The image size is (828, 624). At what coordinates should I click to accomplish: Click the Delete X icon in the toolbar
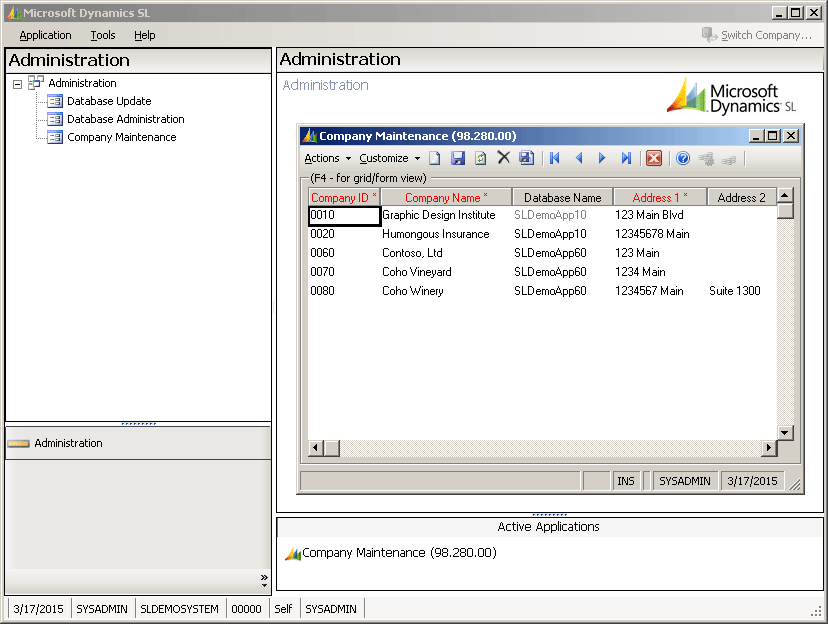tap(504, 157)
